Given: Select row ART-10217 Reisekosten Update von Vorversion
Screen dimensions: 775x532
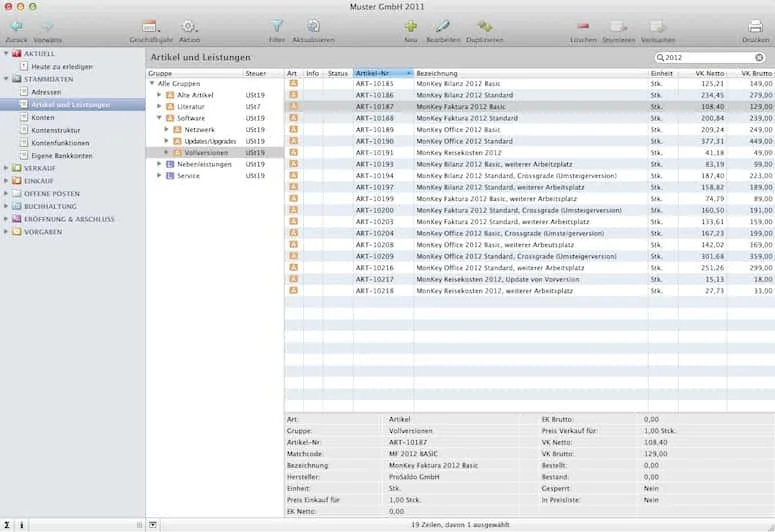Looking at the screenshot, I should click(530, 279).
